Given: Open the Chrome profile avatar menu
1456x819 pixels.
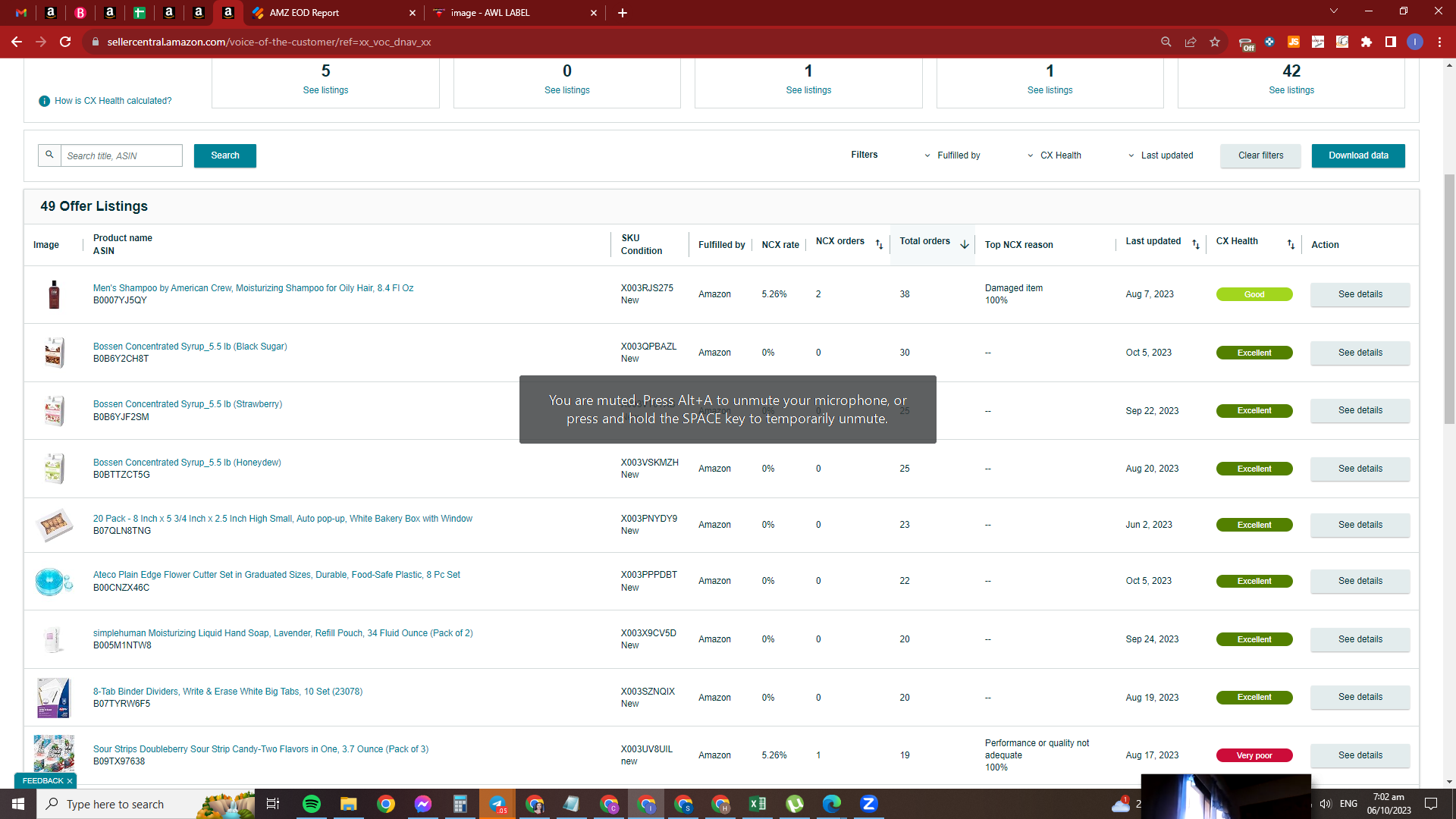Looking at the screenshot, I should pos(1415,42).
